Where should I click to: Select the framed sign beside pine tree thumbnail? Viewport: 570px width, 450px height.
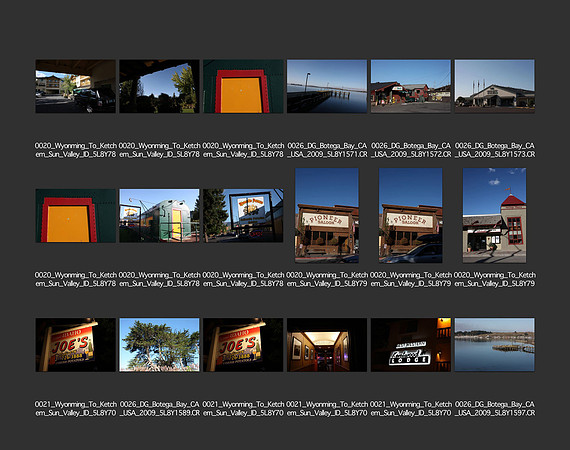tap(243, 216)
